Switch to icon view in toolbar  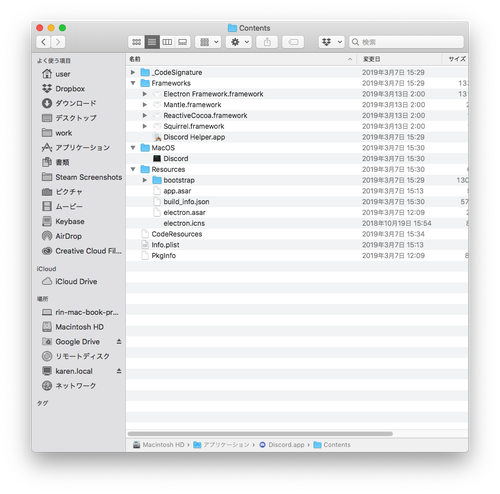[x=136, y=42]
